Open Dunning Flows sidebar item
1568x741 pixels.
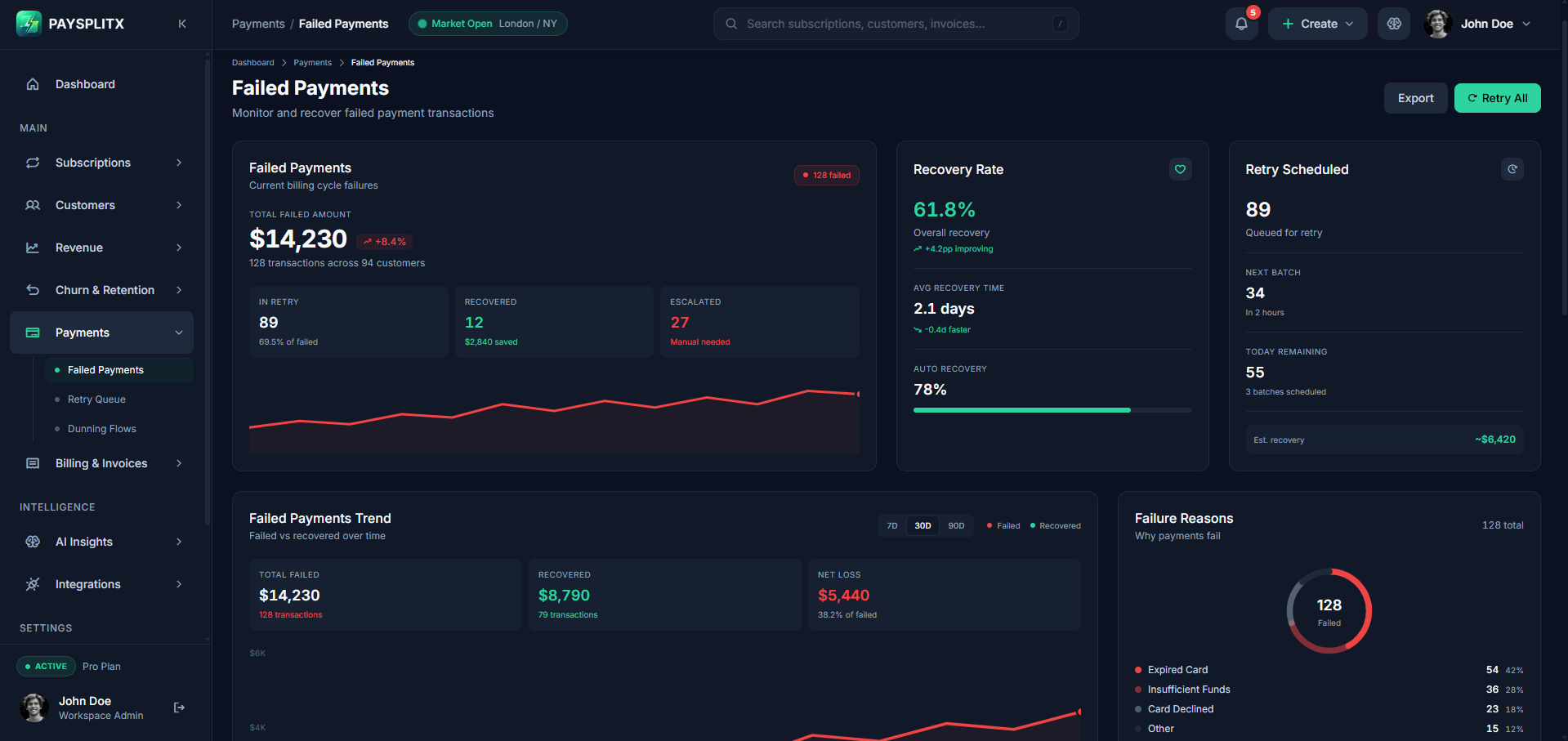pos(119,429)
